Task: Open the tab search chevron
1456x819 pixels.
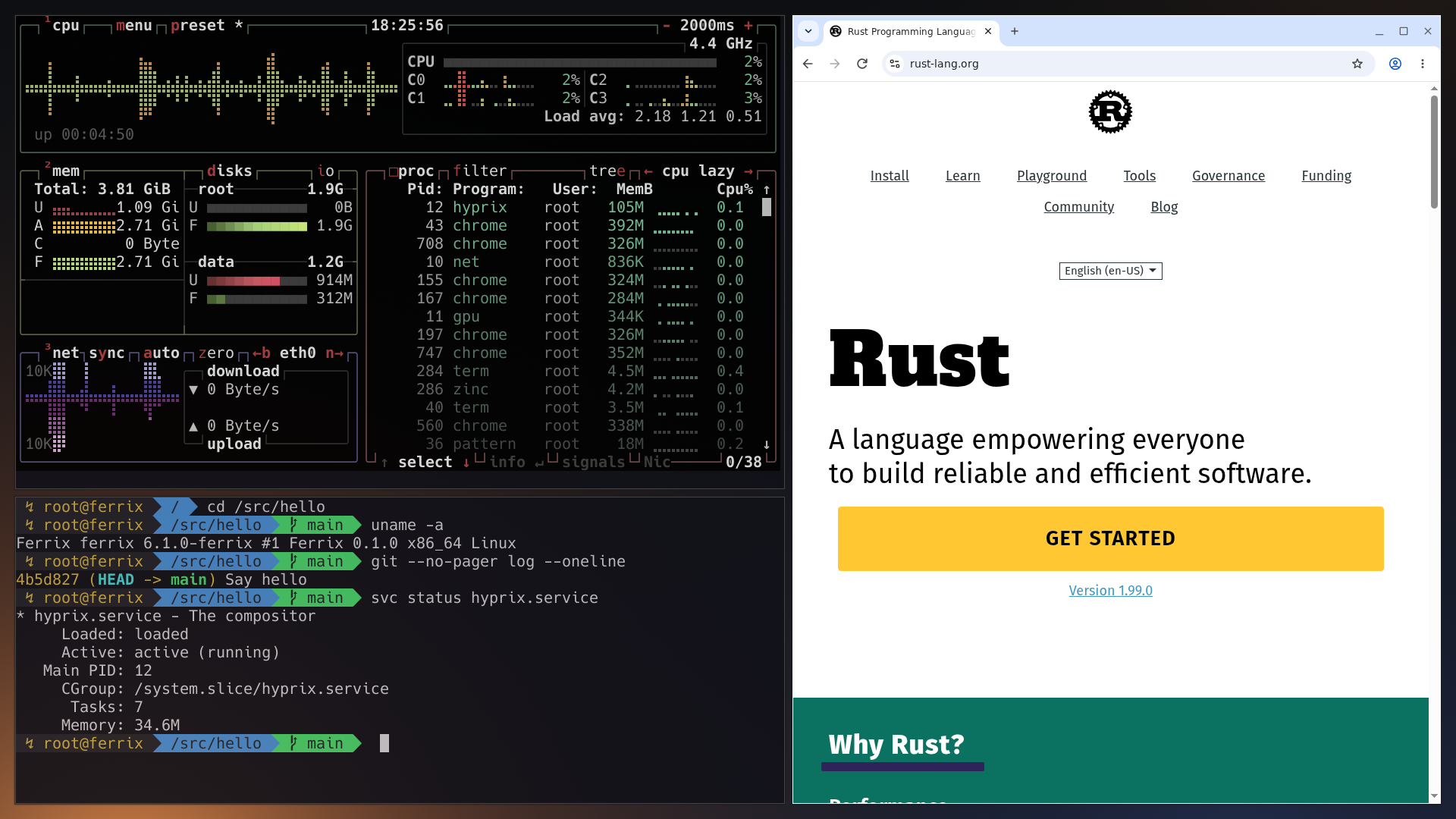Action: coord(808,31)
